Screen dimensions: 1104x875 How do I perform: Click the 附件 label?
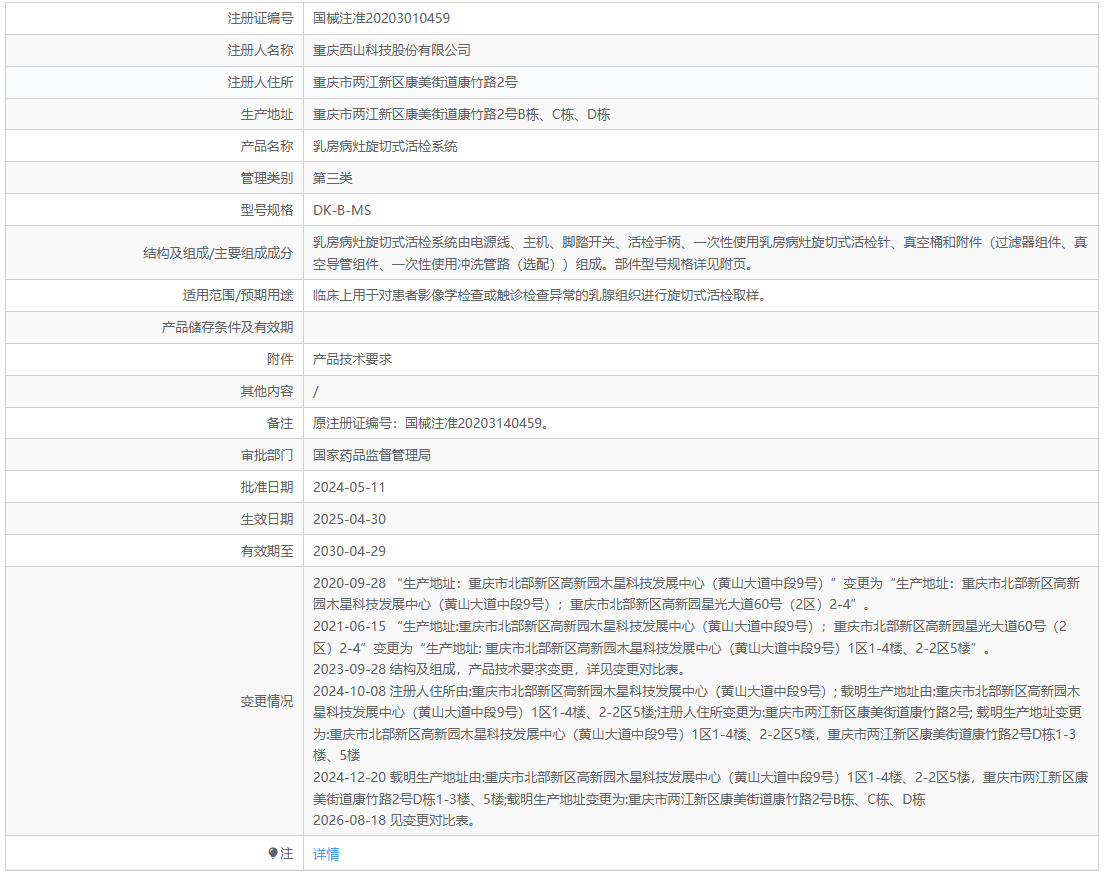click(280, 359)
